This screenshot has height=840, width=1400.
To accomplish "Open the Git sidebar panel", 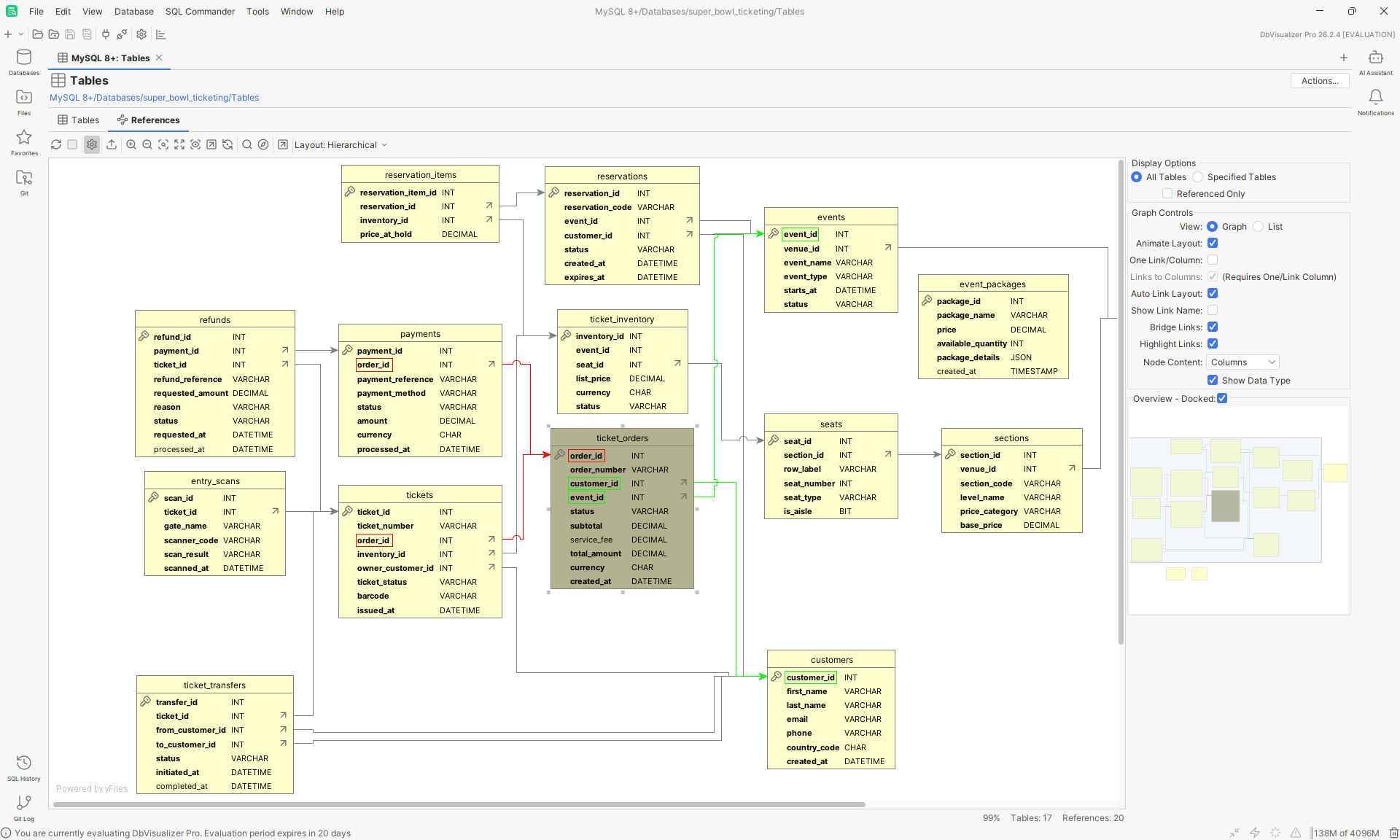I will coord(24,182).
